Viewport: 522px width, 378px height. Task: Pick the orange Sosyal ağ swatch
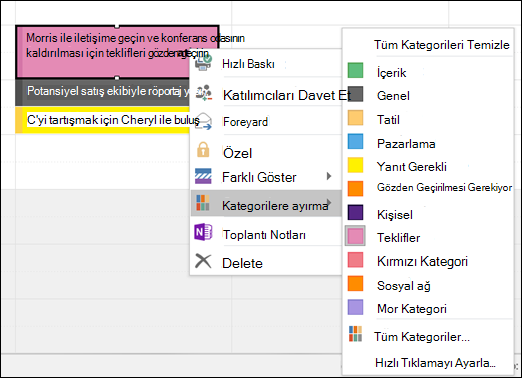point(355,283)
